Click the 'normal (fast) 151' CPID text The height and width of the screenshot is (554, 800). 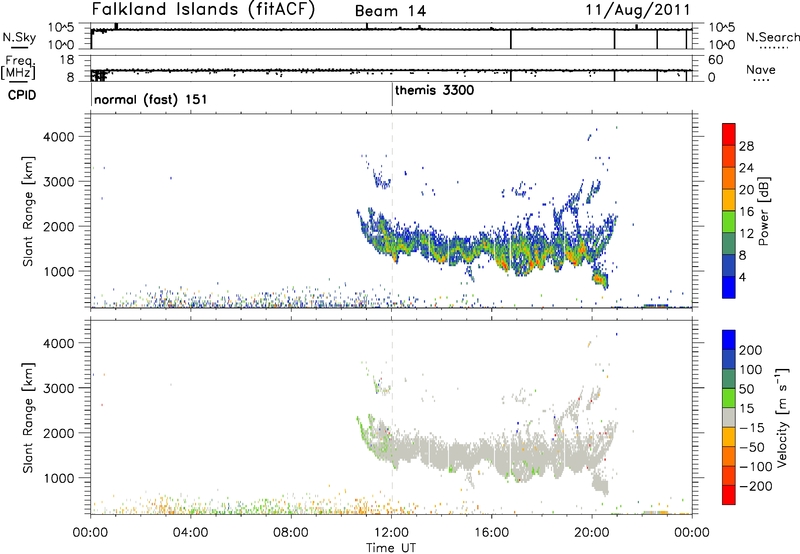(x=151, y=99)
